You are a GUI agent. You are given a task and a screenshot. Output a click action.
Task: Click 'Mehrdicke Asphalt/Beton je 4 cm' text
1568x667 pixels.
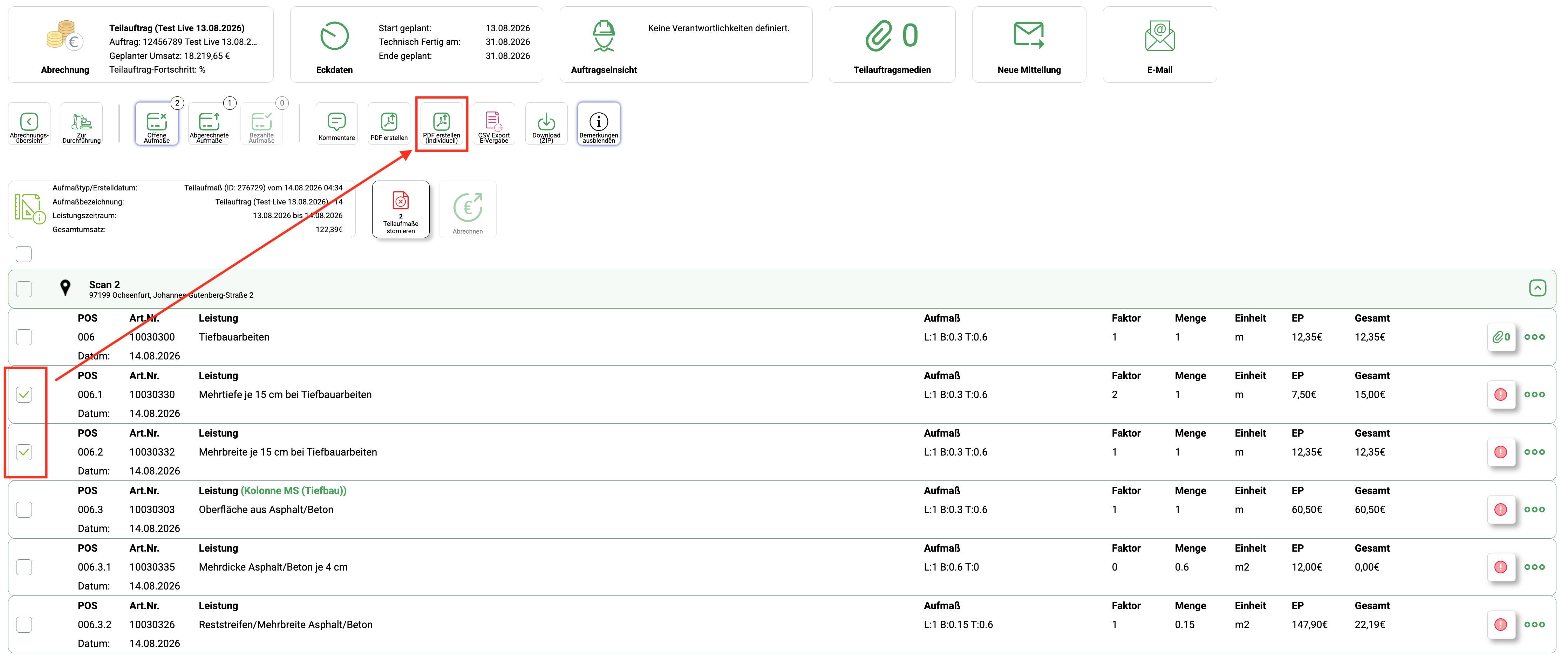(x=273, y=567)
